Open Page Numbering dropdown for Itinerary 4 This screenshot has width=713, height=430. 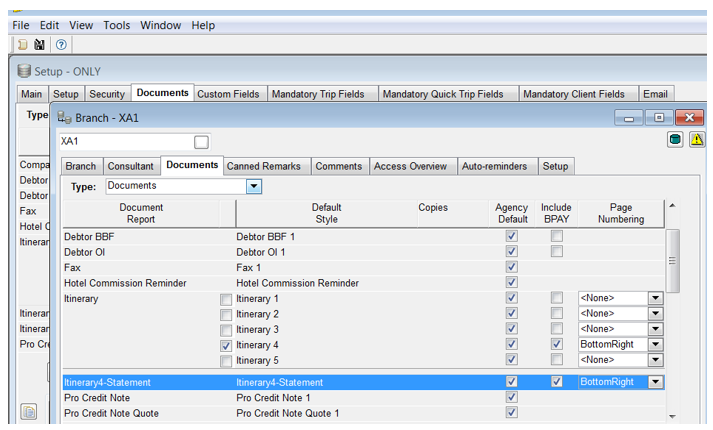pyautogui.click(x=655, y=345)
